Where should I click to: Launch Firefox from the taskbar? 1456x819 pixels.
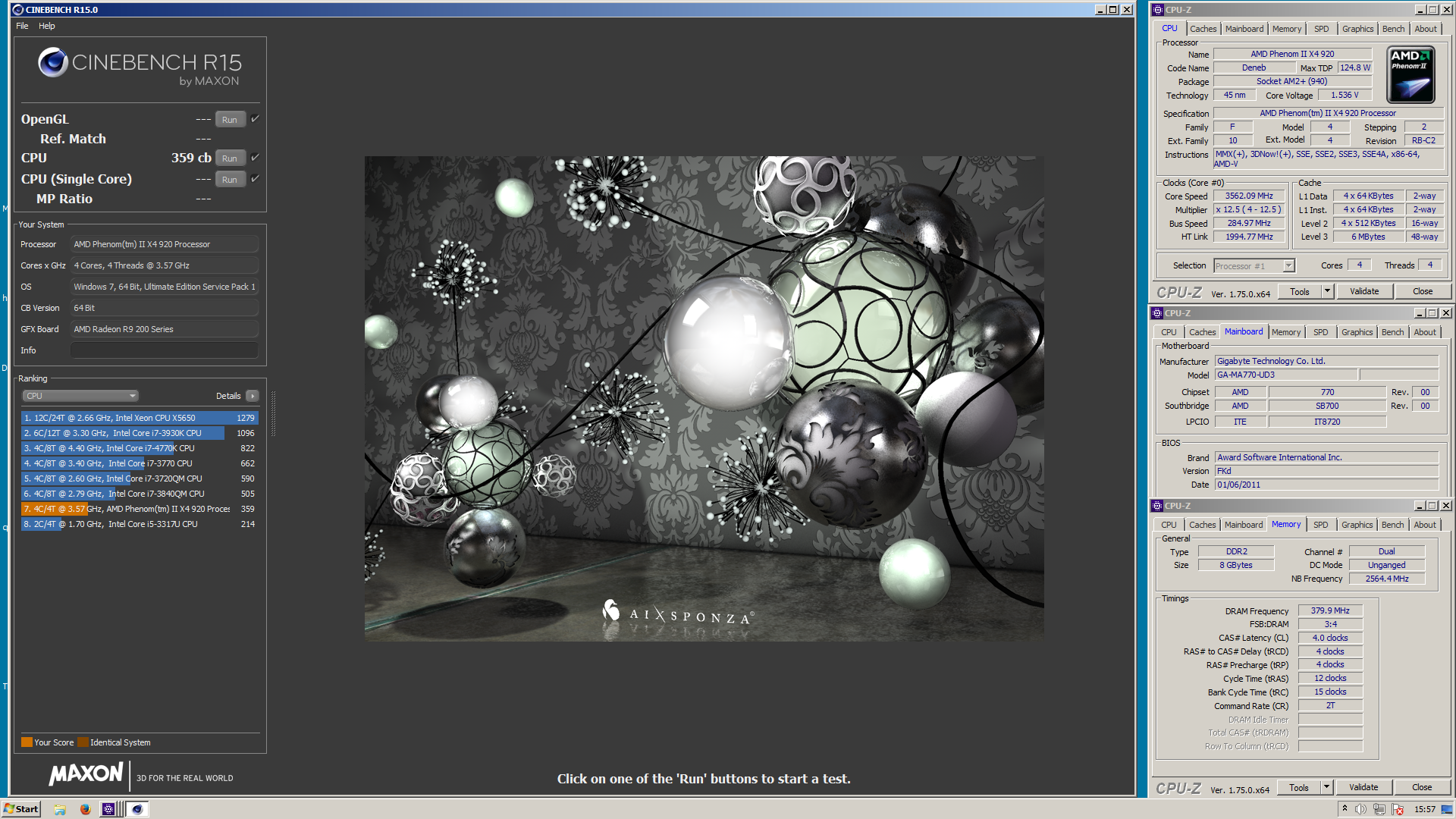(85, 809)
